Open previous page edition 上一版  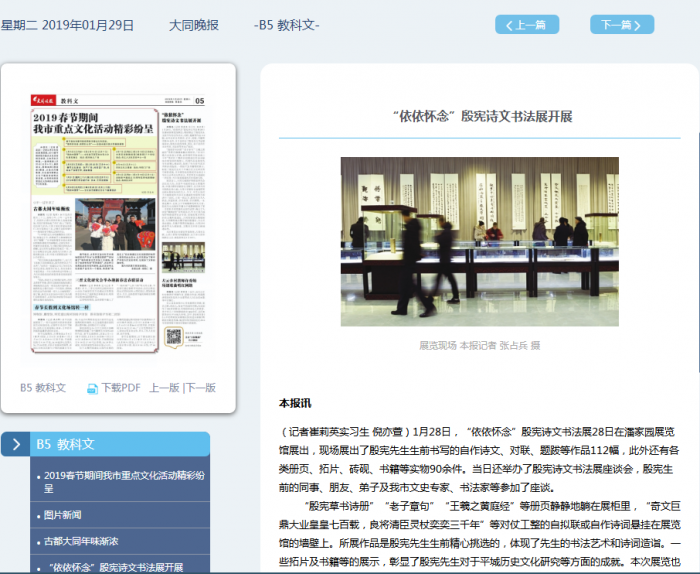click(x=164, y=387)
